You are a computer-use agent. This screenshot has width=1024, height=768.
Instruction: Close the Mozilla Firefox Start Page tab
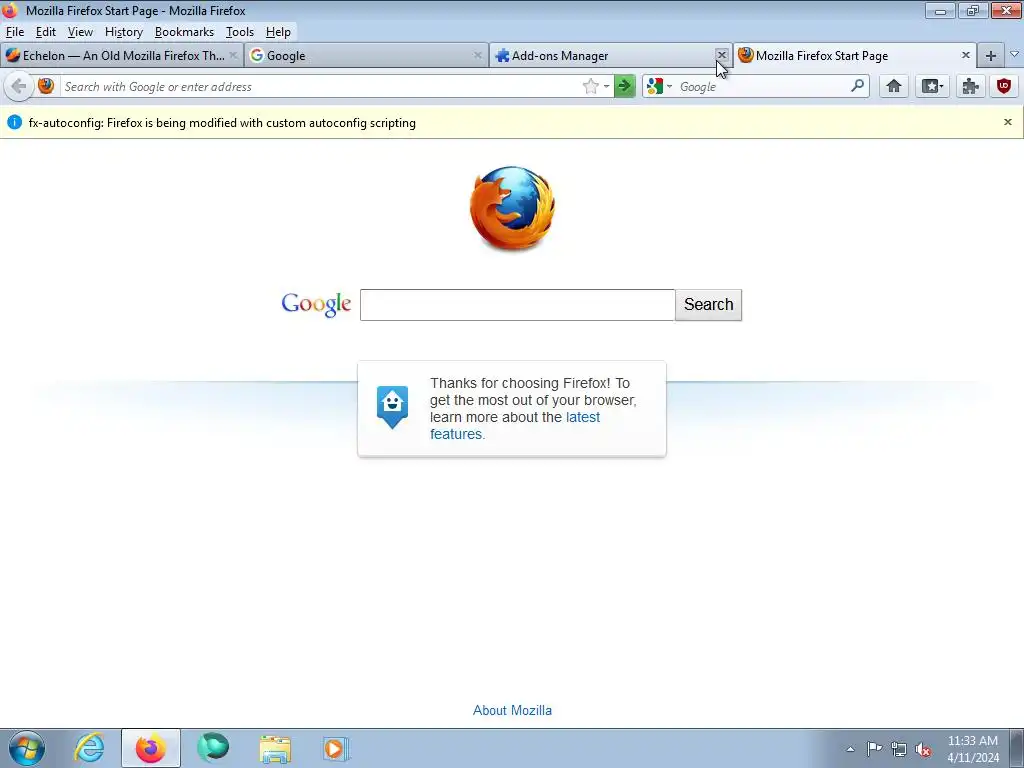click(x=966, y=56)
